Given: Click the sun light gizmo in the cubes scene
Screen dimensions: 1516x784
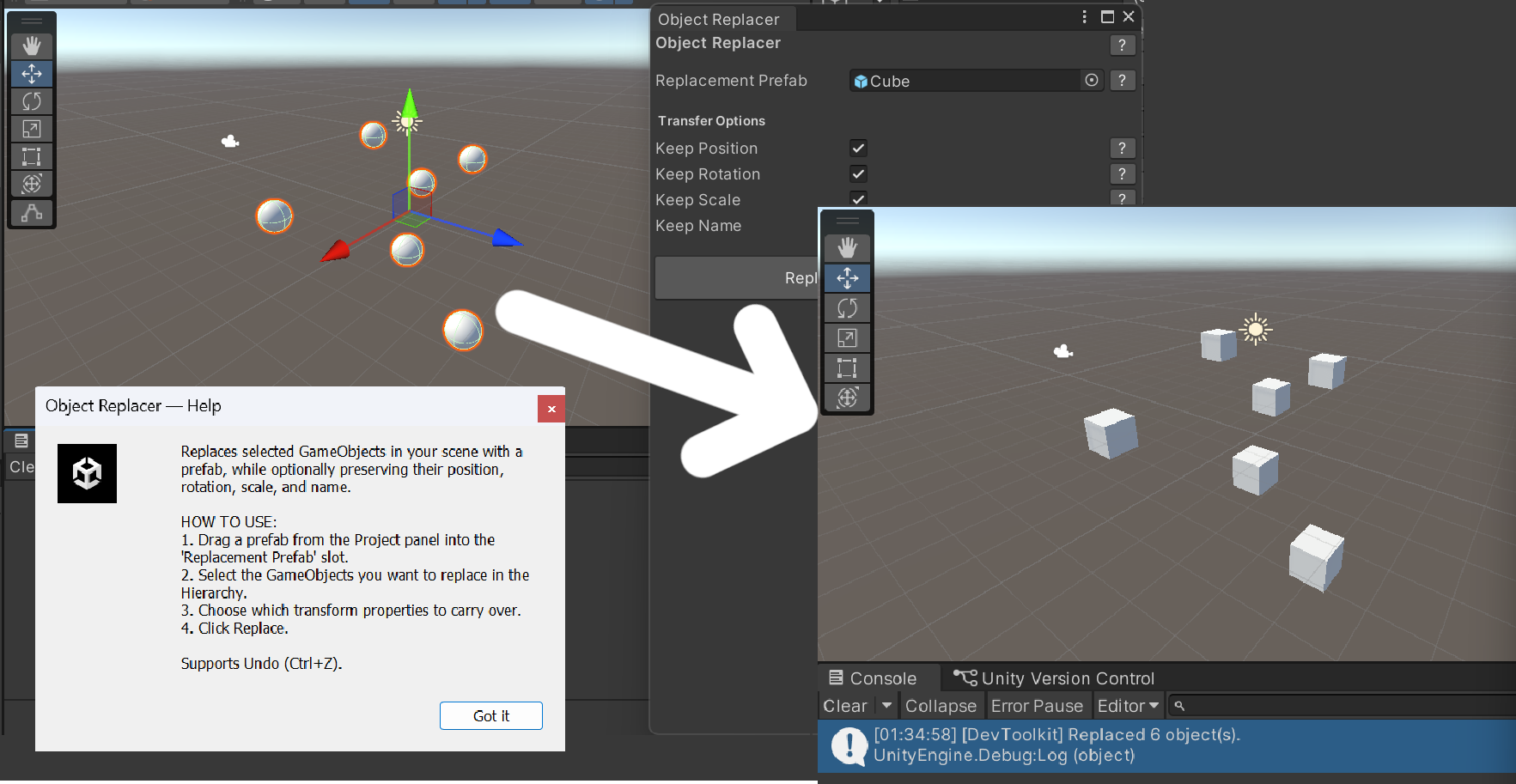Looking at the screenshot, I should 1256,329.
